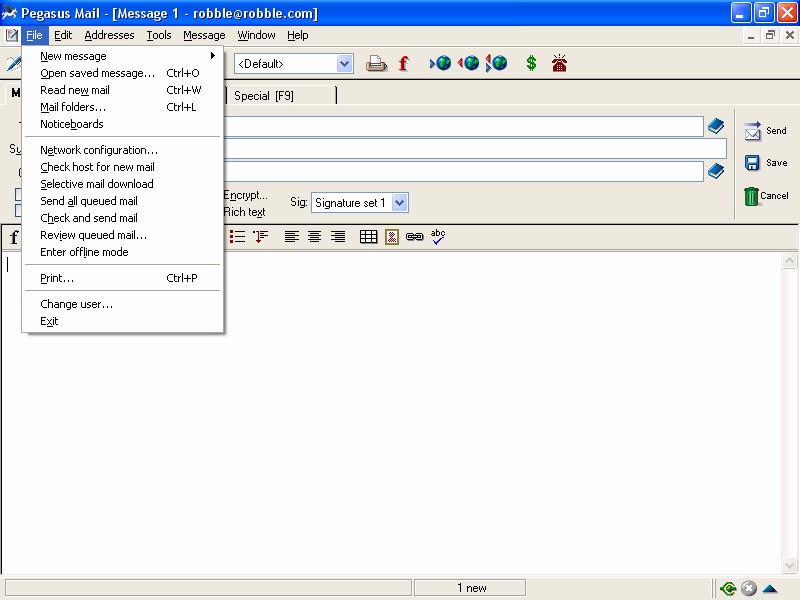
Task: Click the printer icon in the toolbar
Action: coord(376,63)
